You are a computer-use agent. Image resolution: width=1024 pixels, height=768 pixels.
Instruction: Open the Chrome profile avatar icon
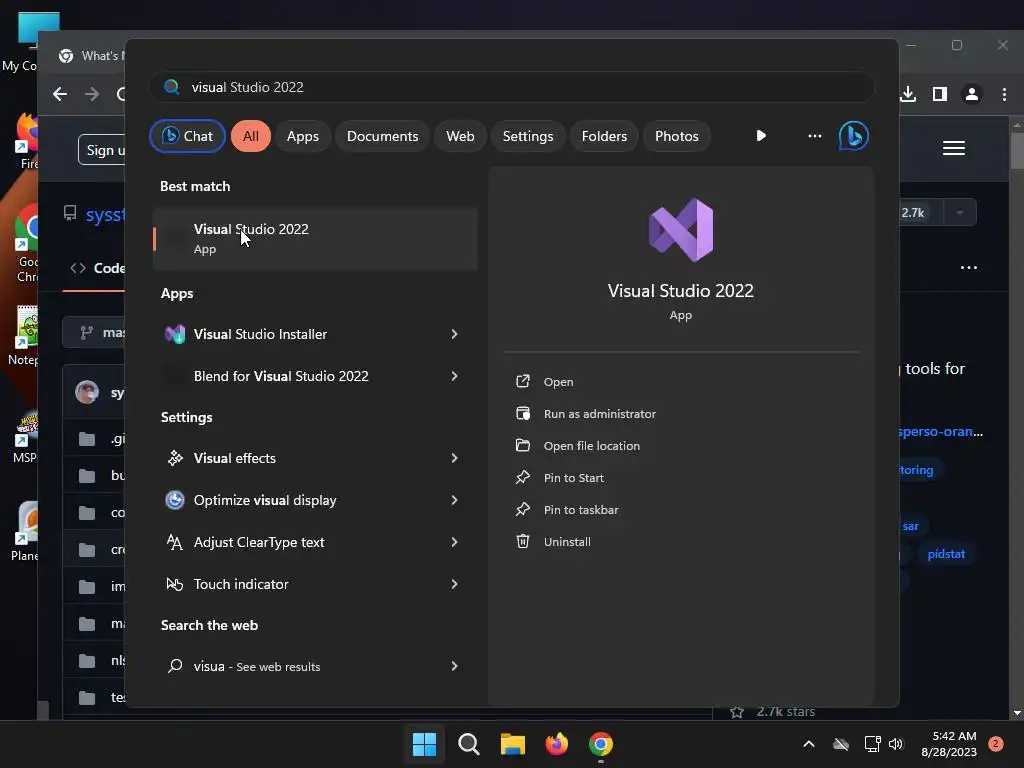972,94
